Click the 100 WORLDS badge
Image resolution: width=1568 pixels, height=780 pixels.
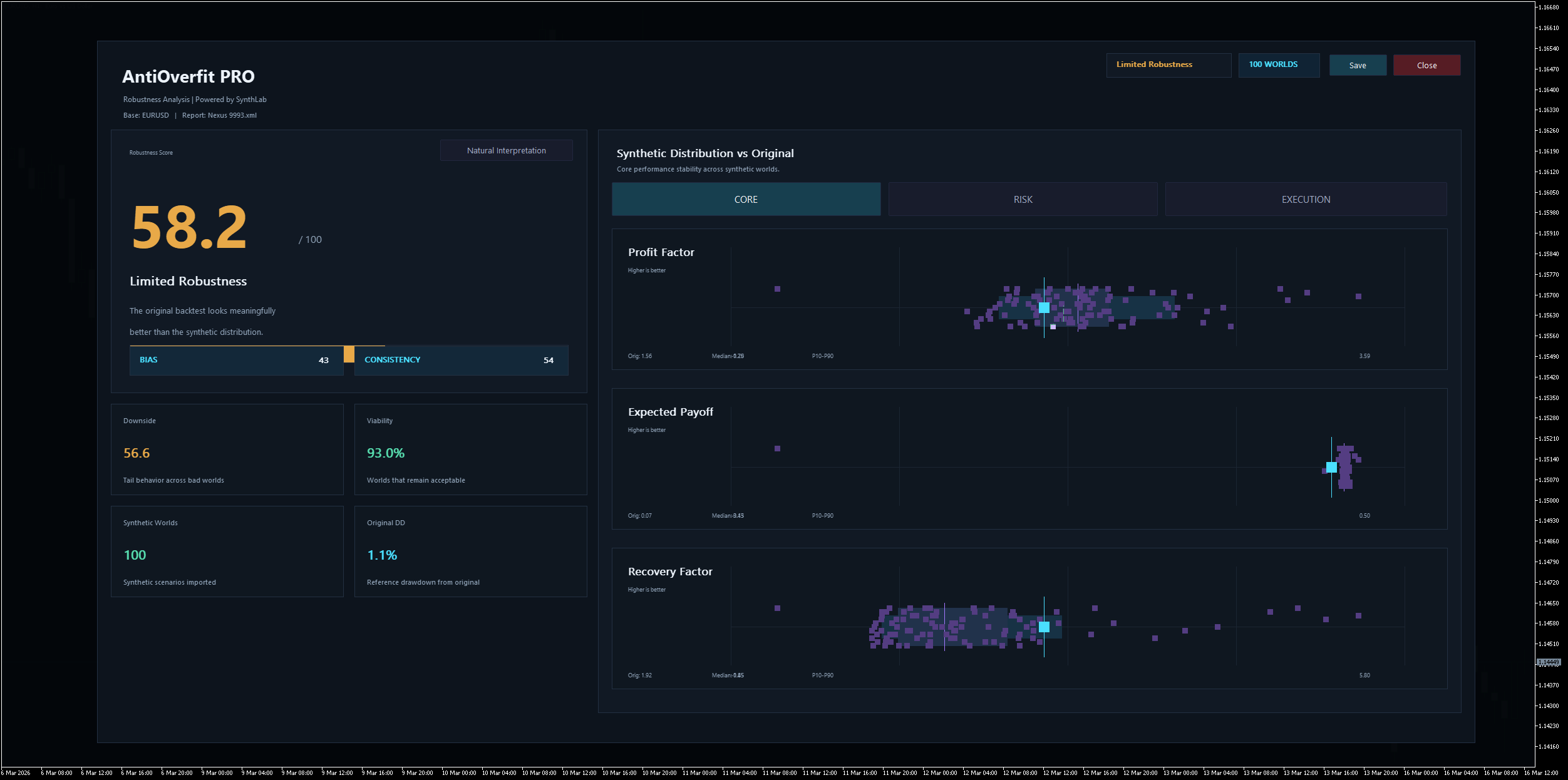coord(1279,64)
